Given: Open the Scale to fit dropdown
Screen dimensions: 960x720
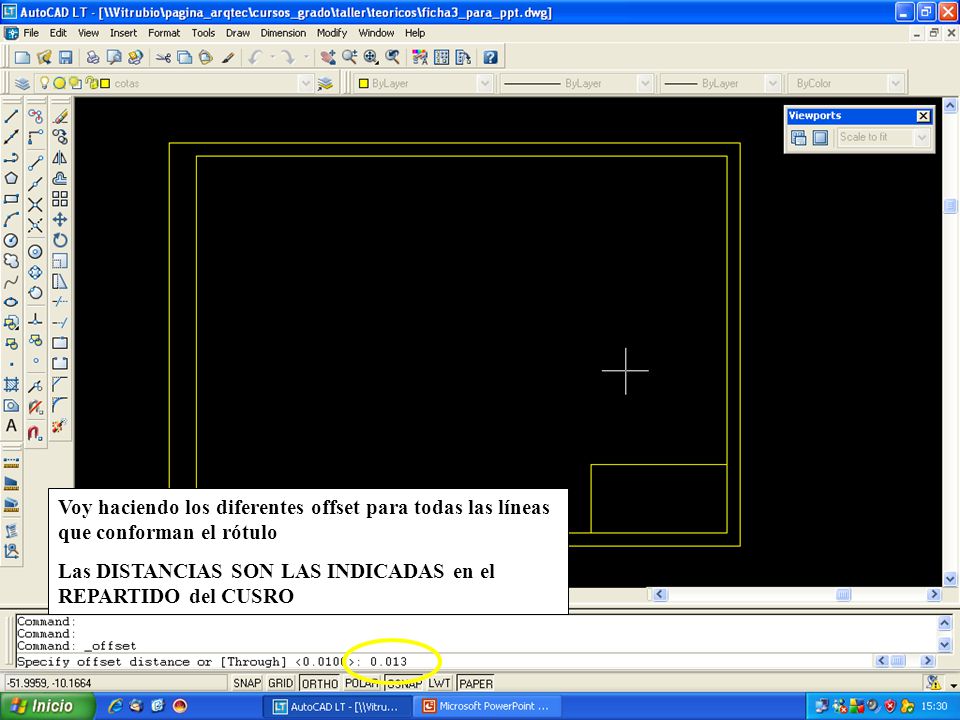Looking at the screenshot, I should pyautogui.click(x=922, y=137).
